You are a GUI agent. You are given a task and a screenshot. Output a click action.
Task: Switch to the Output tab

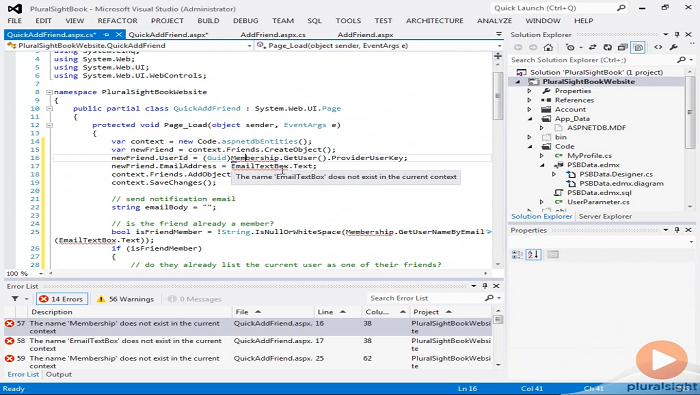point(58,374)
